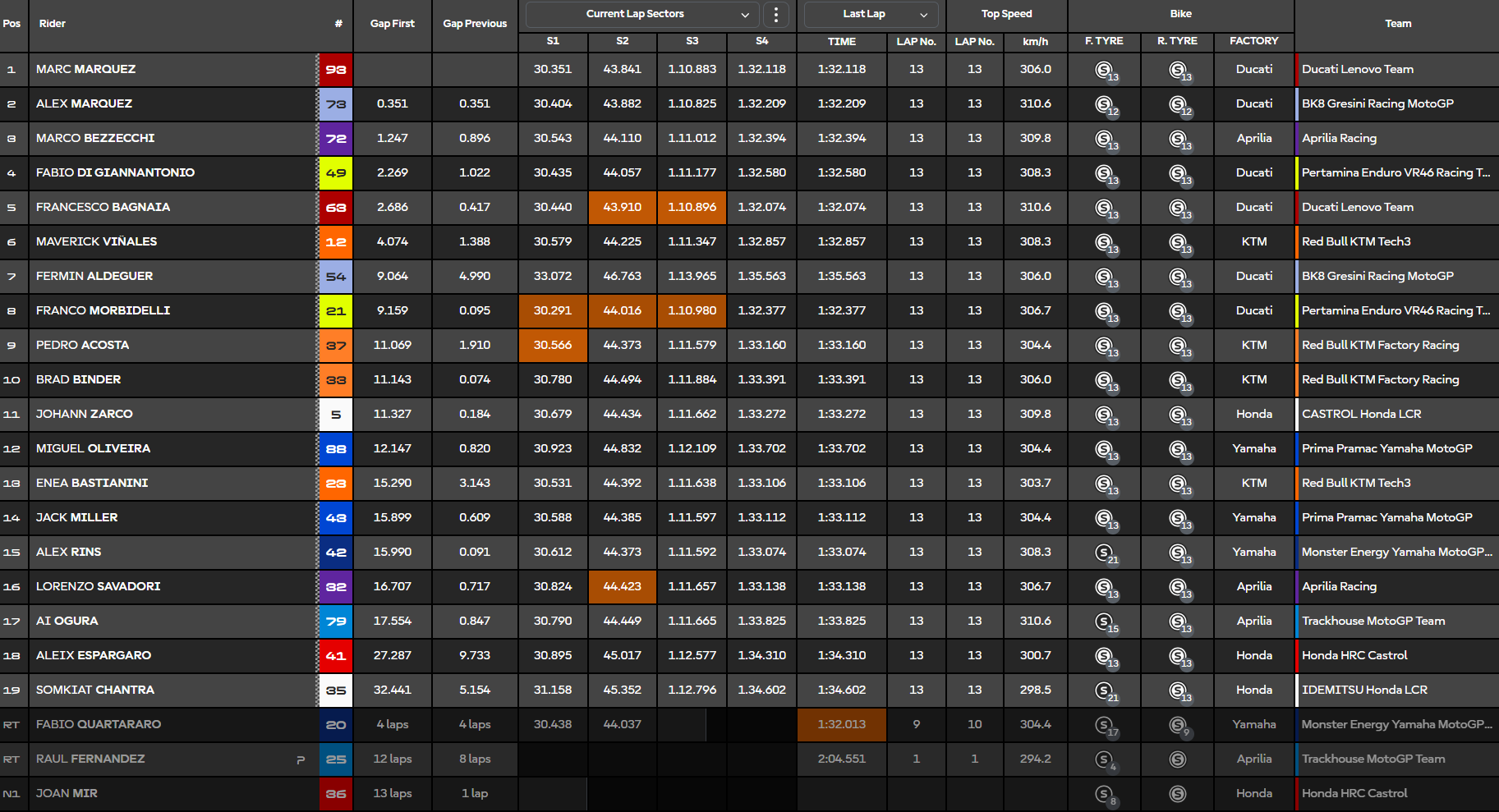Click Raul Fernandez's rear tyre icon
The image size is (1499, 812).
click(1178, 759)
